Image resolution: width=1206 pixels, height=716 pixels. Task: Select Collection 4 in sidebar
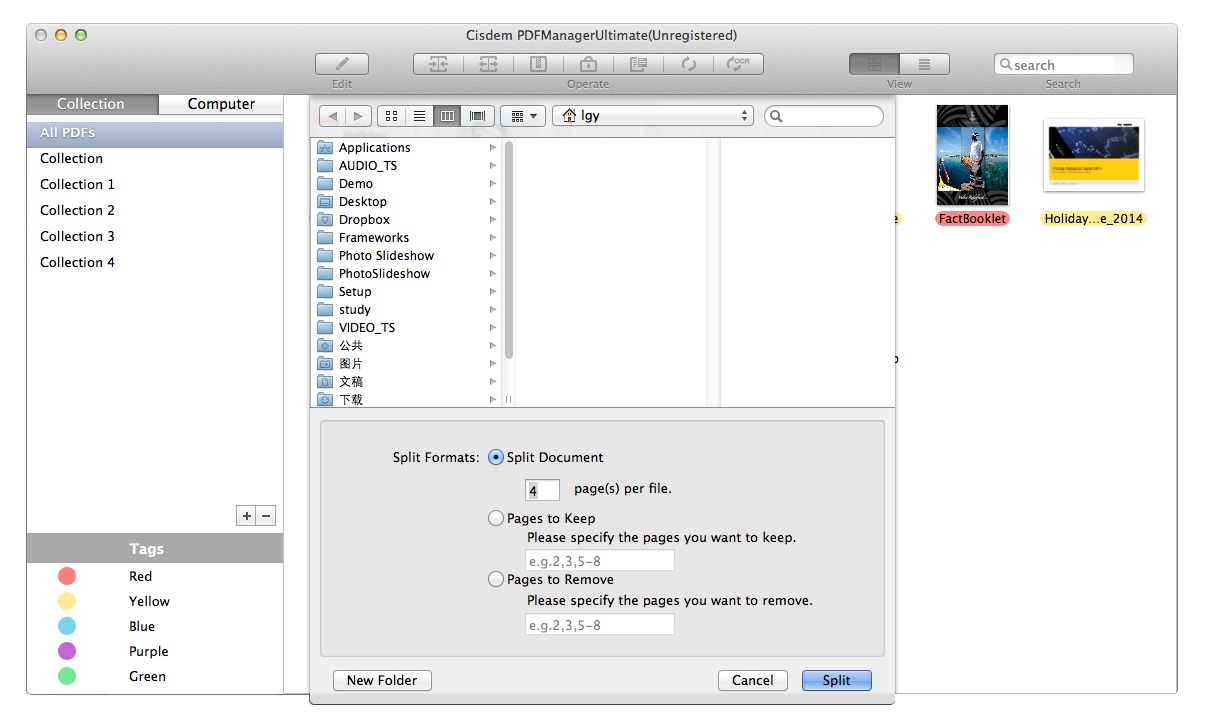point(155,263)
